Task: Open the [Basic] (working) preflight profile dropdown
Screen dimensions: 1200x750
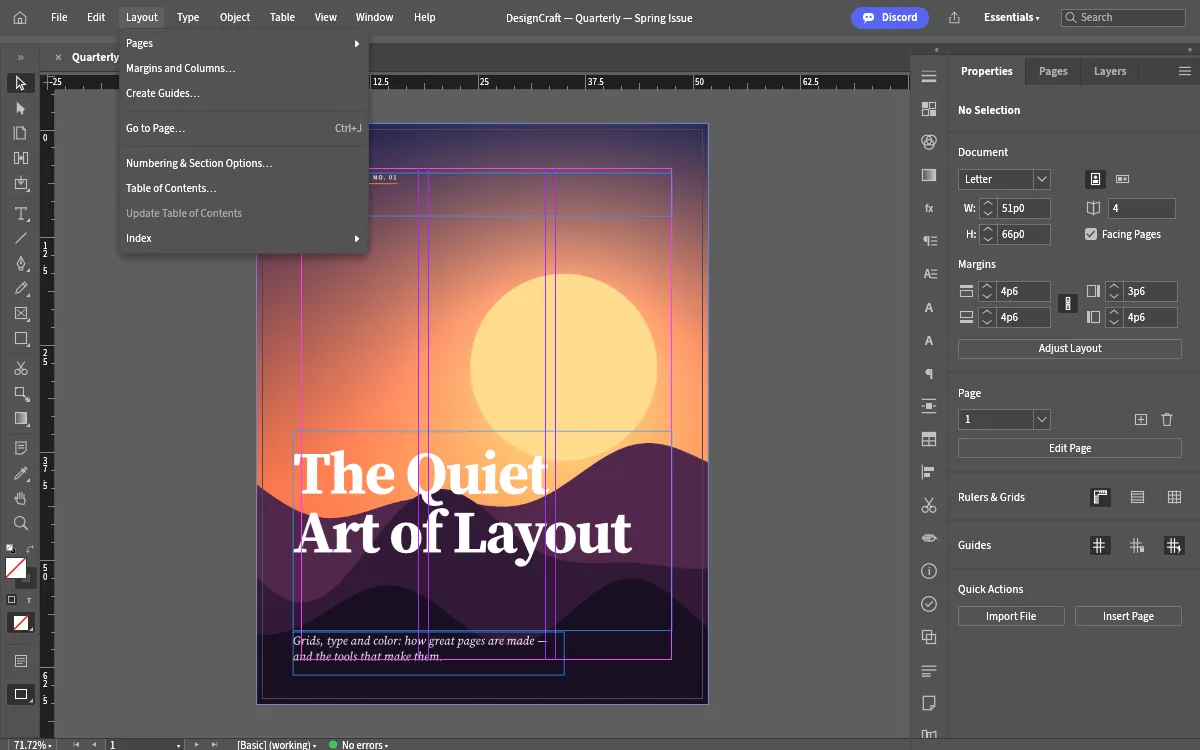Action: tap(277, 745)
